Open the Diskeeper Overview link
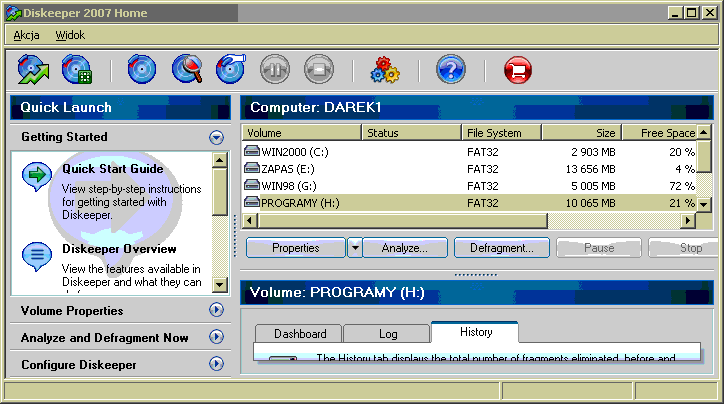 point(119,249)
